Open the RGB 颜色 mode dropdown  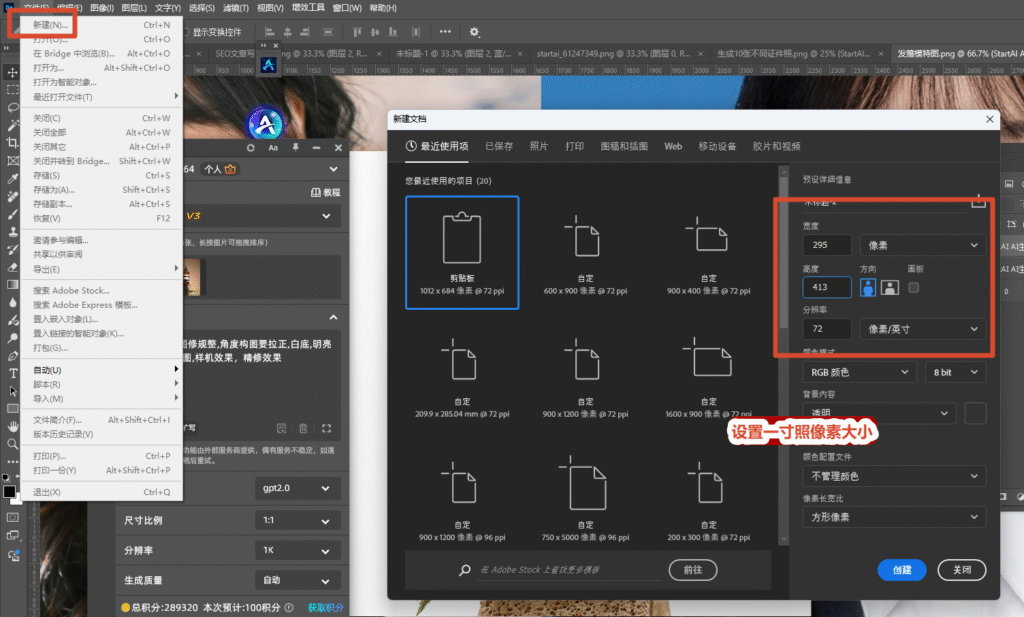tap(859, 372)
